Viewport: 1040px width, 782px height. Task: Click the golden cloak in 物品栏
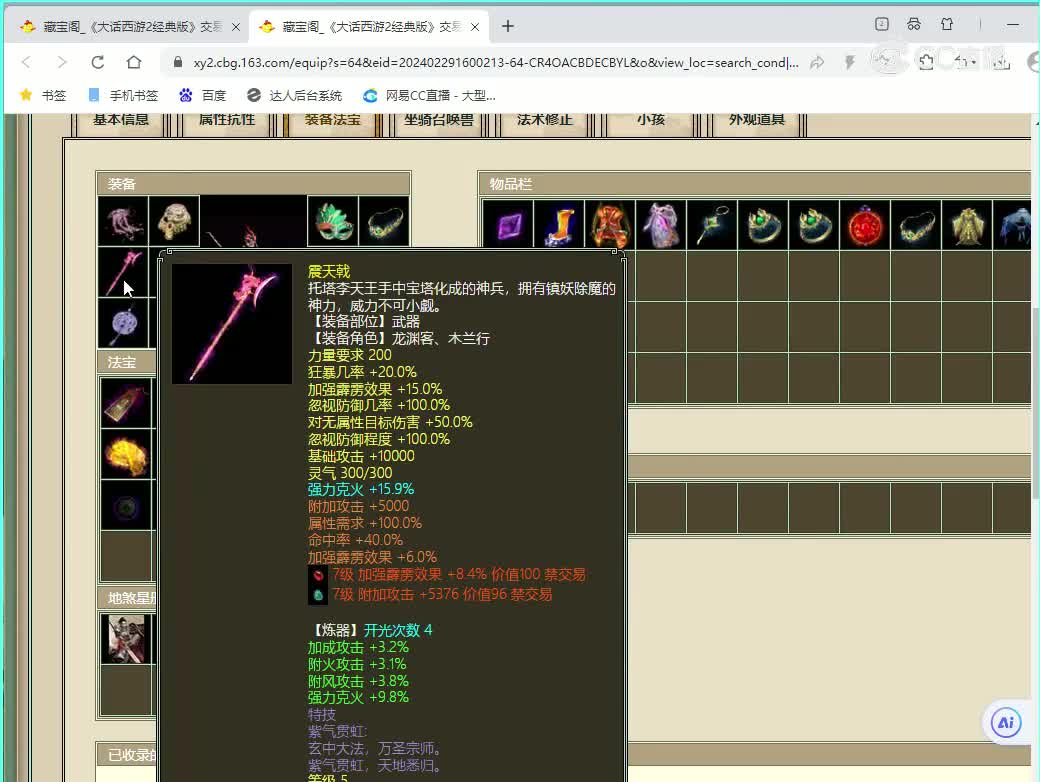click(968, 226)
